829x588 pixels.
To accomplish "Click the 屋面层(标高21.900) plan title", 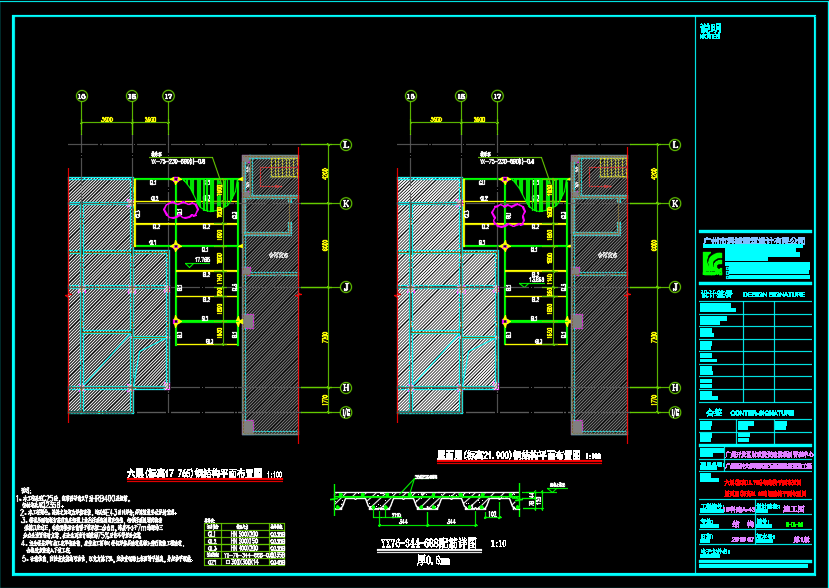I will tap(509, 455).
